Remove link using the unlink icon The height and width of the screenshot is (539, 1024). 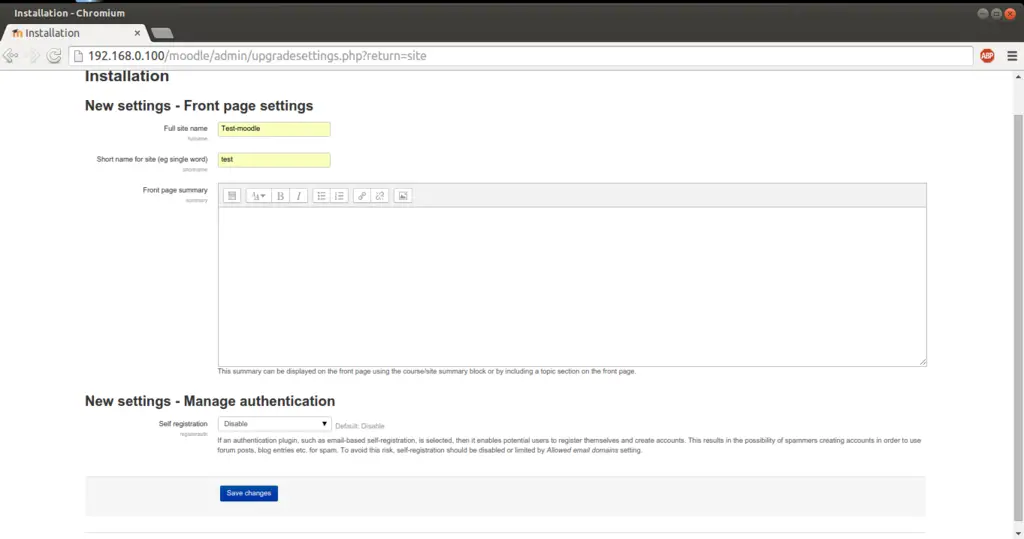point(379,196)
